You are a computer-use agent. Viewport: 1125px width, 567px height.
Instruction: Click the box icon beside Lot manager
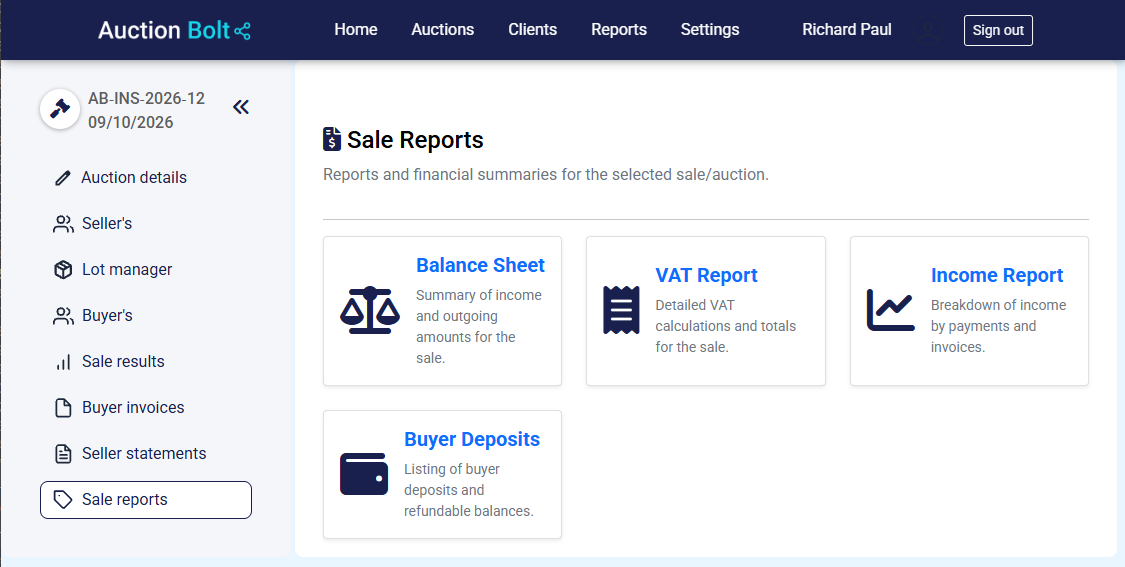pyautogui.click(x=63, y=270)
